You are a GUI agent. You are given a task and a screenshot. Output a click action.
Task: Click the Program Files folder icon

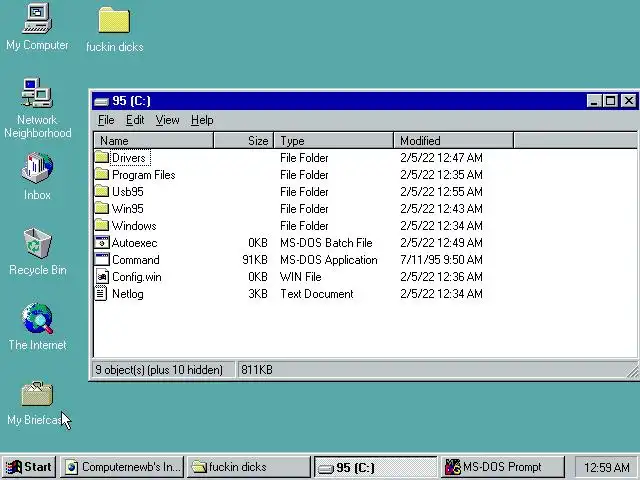[x=102, y=175]
